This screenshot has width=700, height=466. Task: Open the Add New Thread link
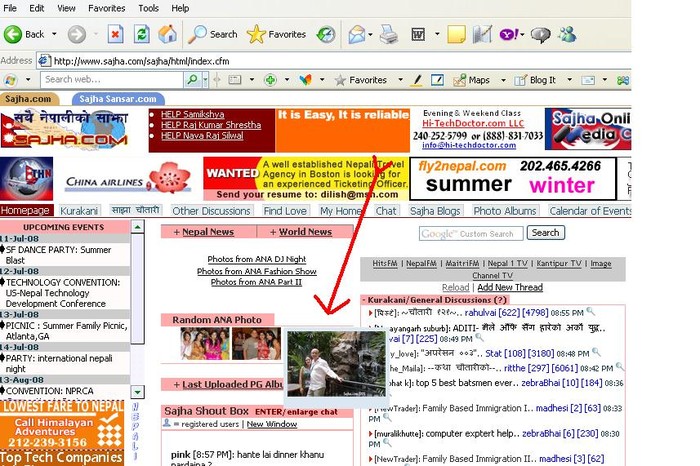(510, 287)
